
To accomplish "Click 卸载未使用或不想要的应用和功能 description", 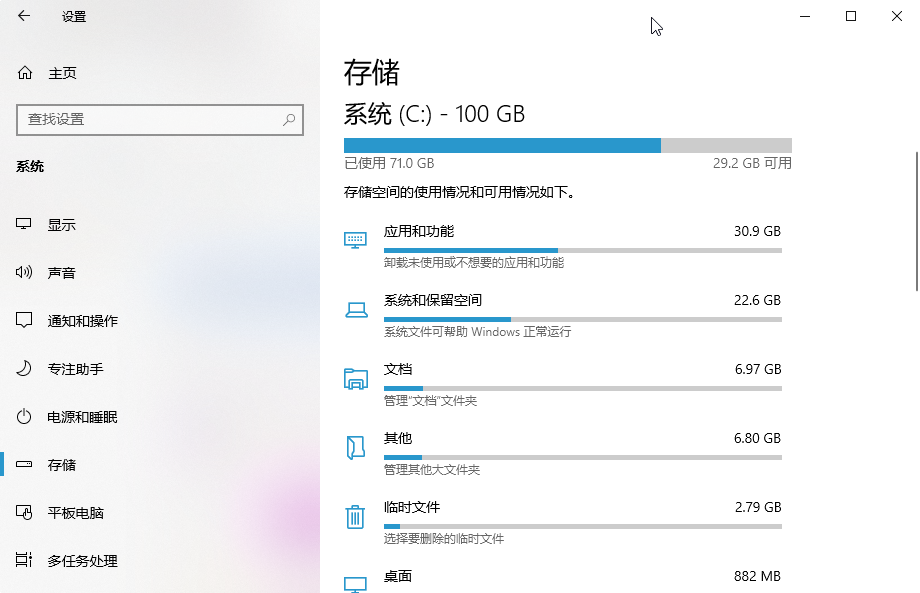I will [x=474, y=263].
